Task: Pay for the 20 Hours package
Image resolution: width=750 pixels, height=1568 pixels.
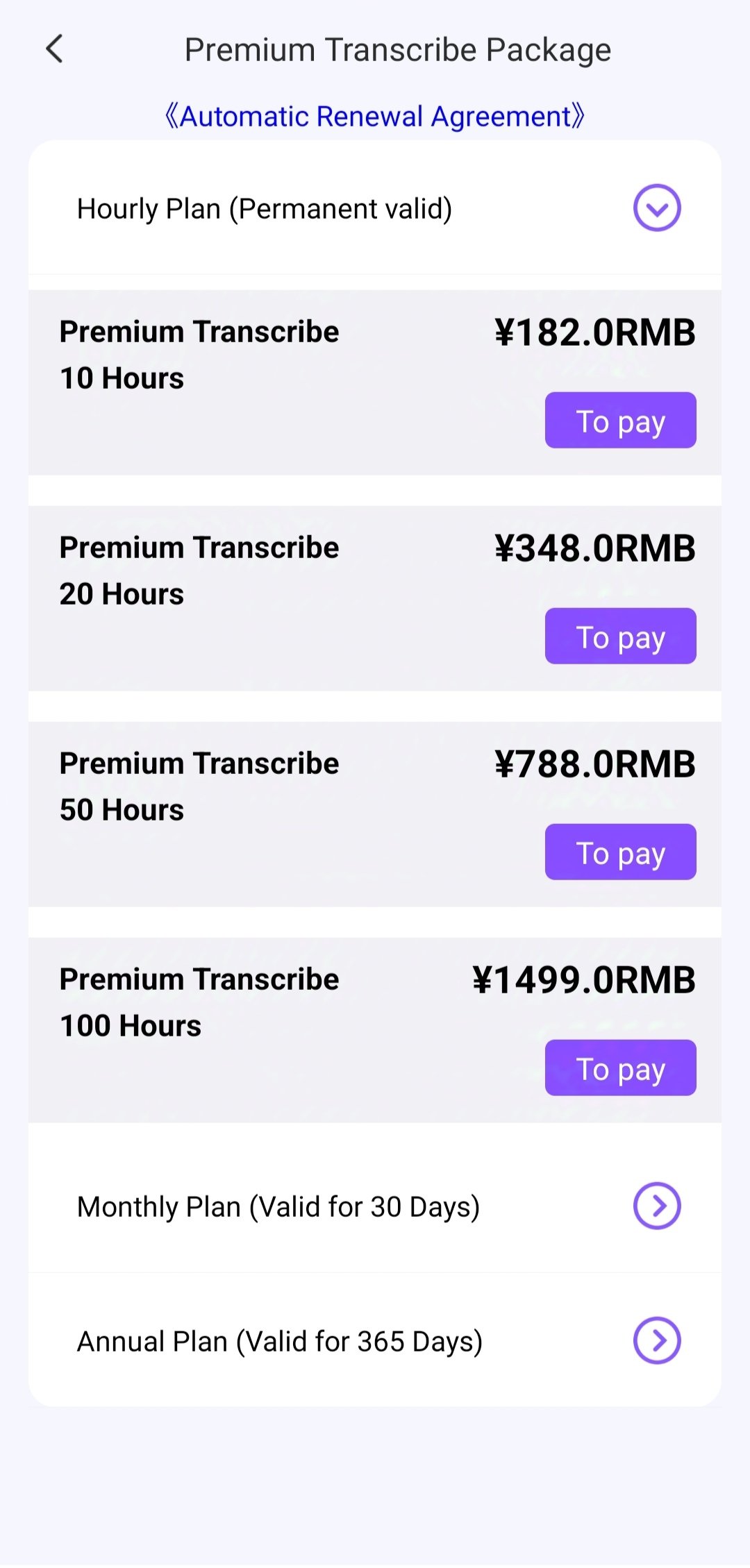Action: click(620, 636)
